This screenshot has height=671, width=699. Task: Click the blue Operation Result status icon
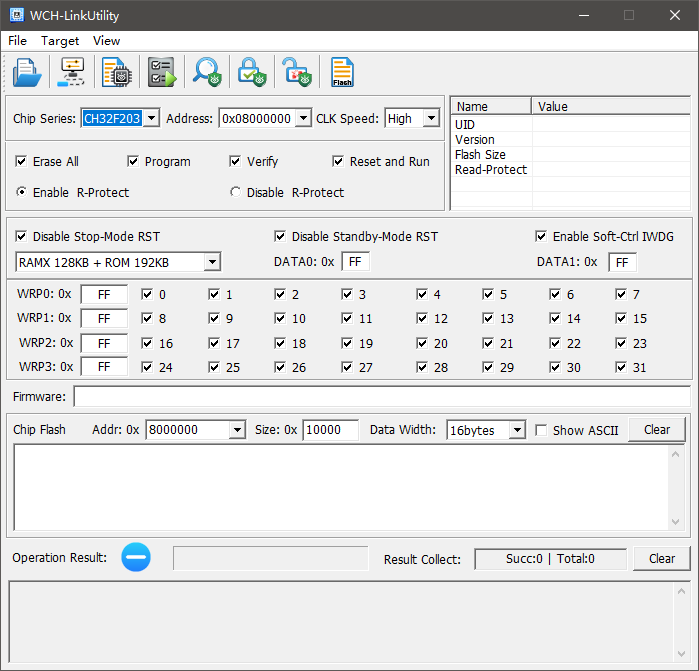[x=136, y=558]
